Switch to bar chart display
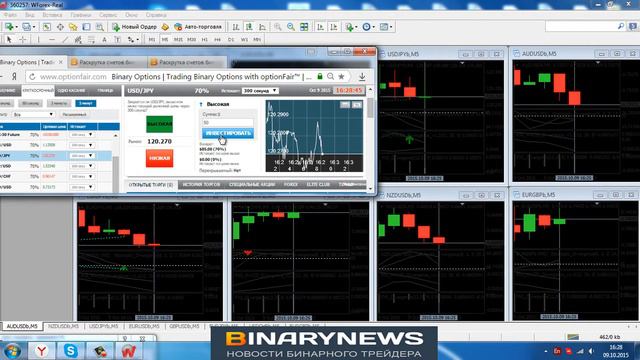This screenshot has height=360, width=640. (236, 27)
